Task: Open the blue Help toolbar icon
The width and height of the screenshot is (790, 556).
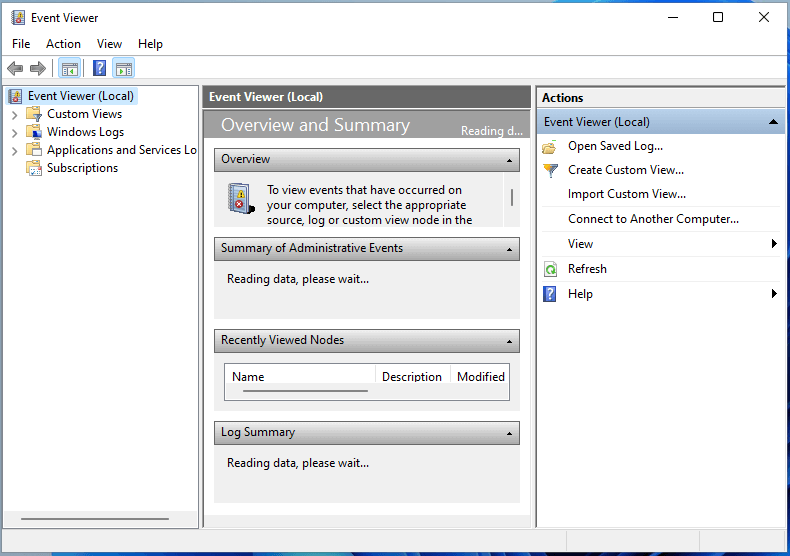Action: pyautogui.click(x=99, y=68)
